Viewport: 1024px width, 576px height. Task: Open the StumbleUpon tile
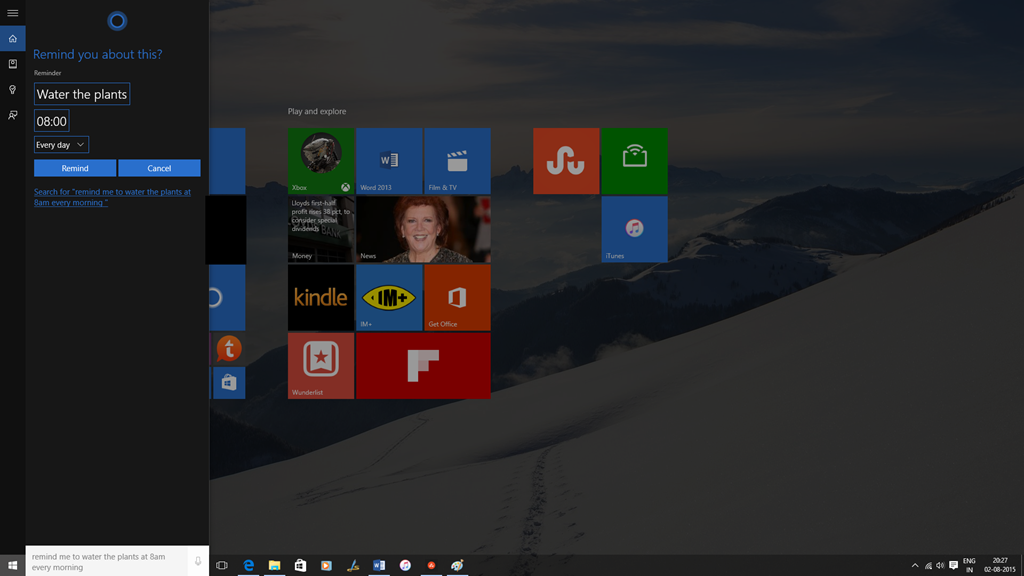point(566,161)
